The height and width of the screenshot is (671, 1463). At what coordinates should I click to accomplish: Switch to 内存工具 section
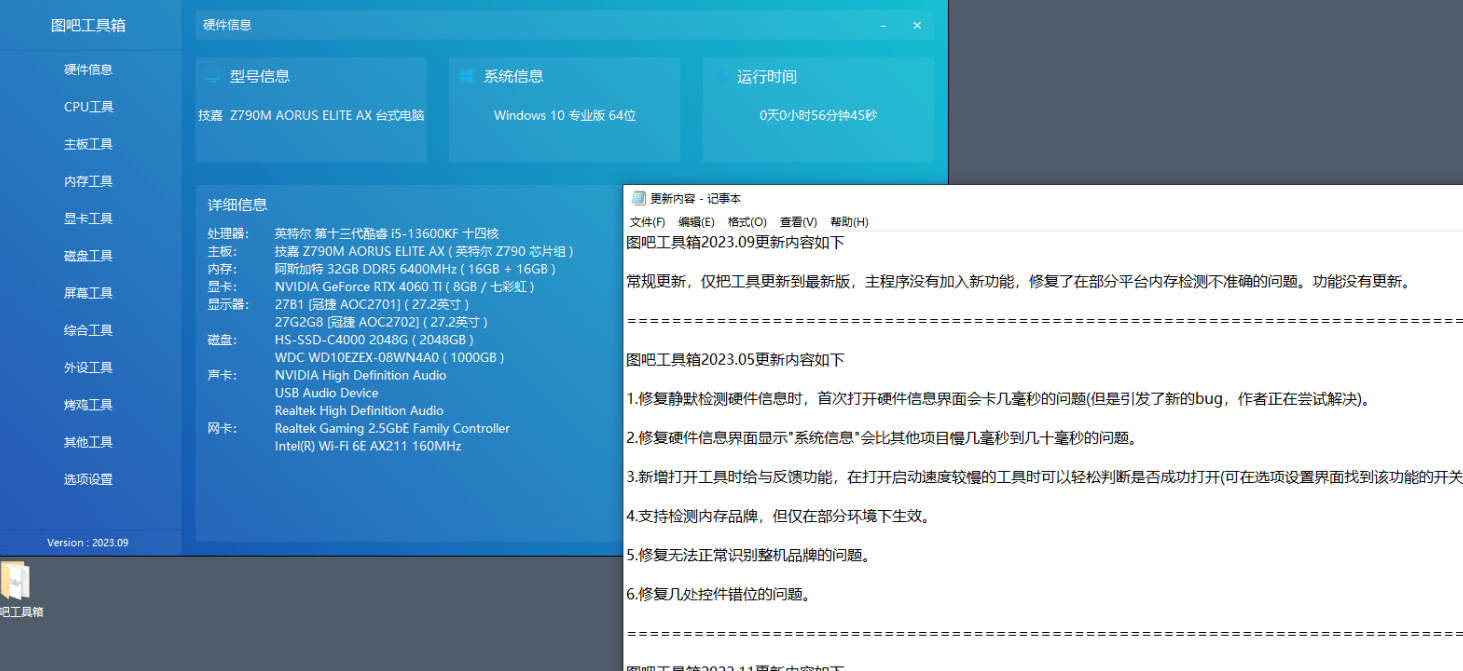[88, 181]
